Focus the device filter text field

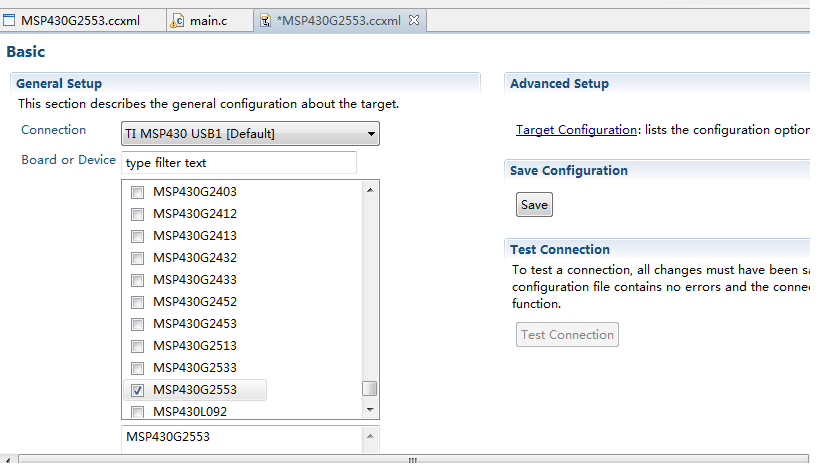pos(238,162)
